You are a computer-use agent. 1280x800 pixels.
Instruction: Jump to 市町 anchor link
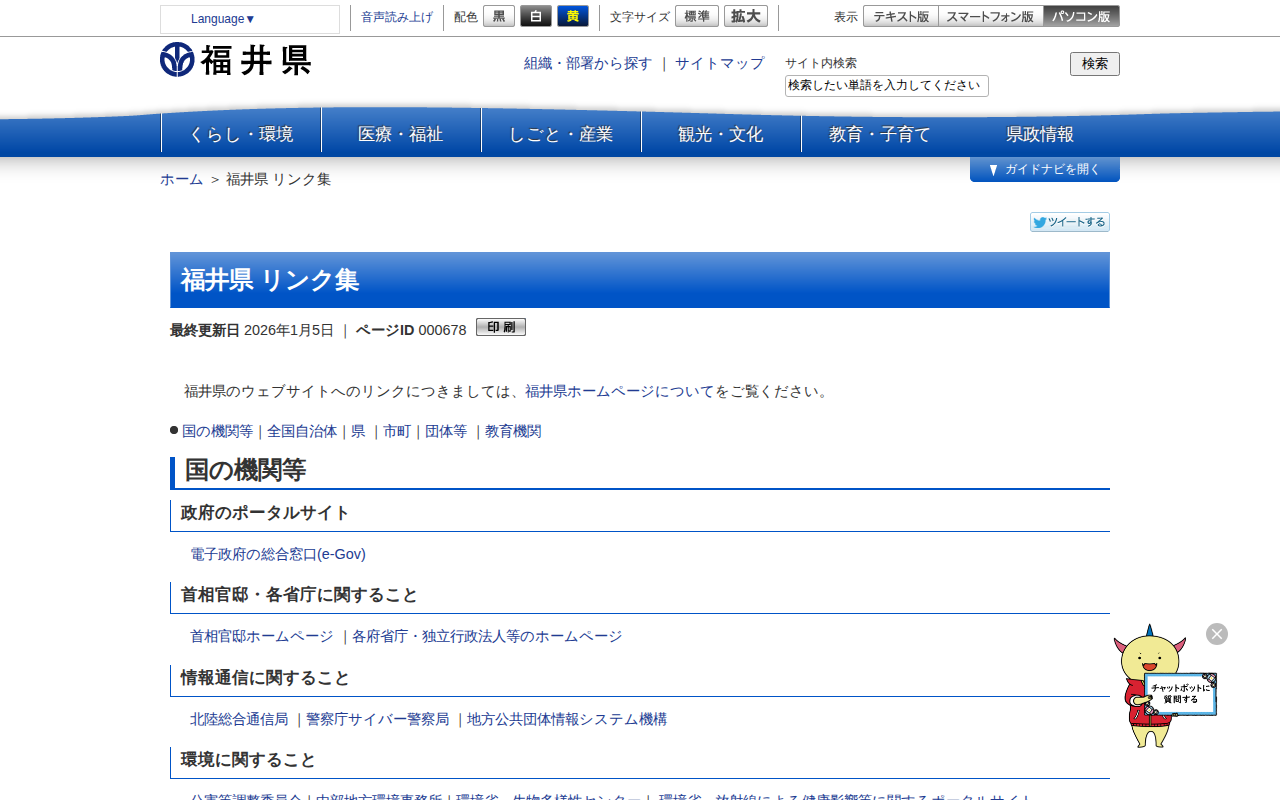click(397, 431)
